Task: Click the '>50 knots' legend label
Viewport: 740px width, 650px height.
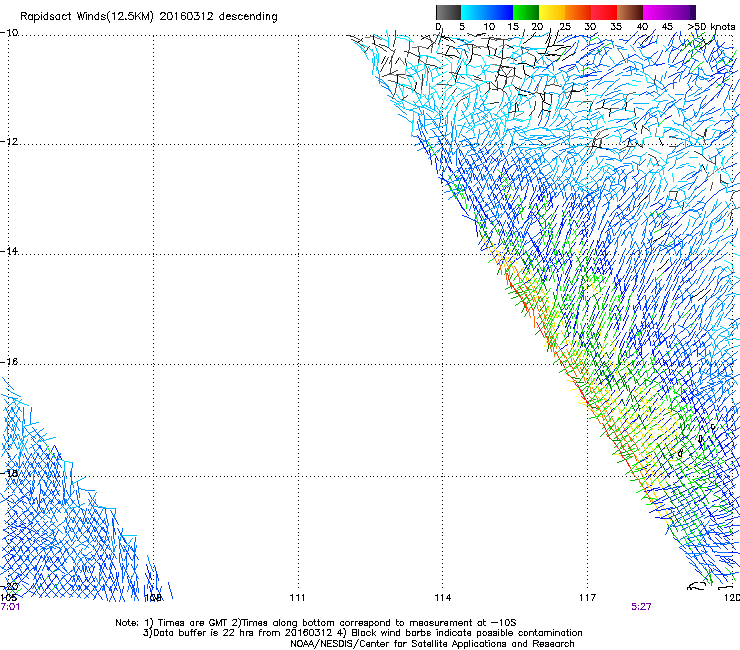Action: (x=711, y=27)
